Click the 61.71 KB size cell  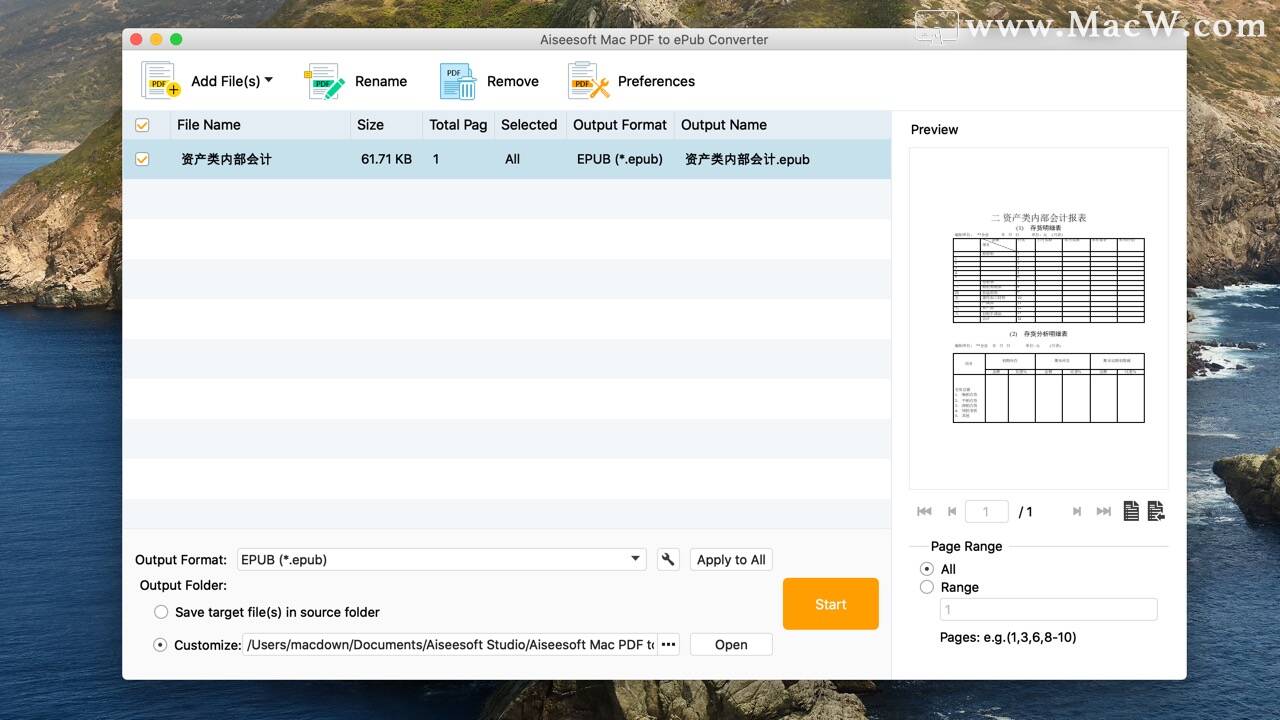pyautogui.click(x=386, y=159)
